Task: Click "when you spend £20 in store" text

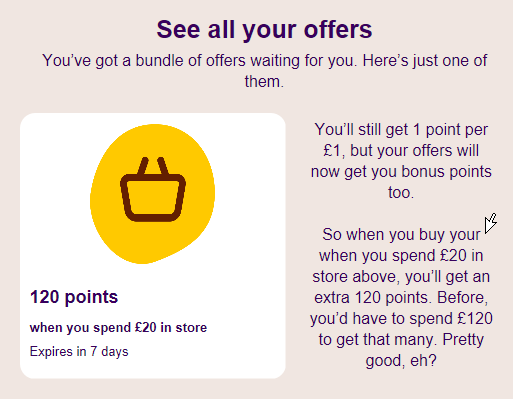Action: (x=118, y=328)
